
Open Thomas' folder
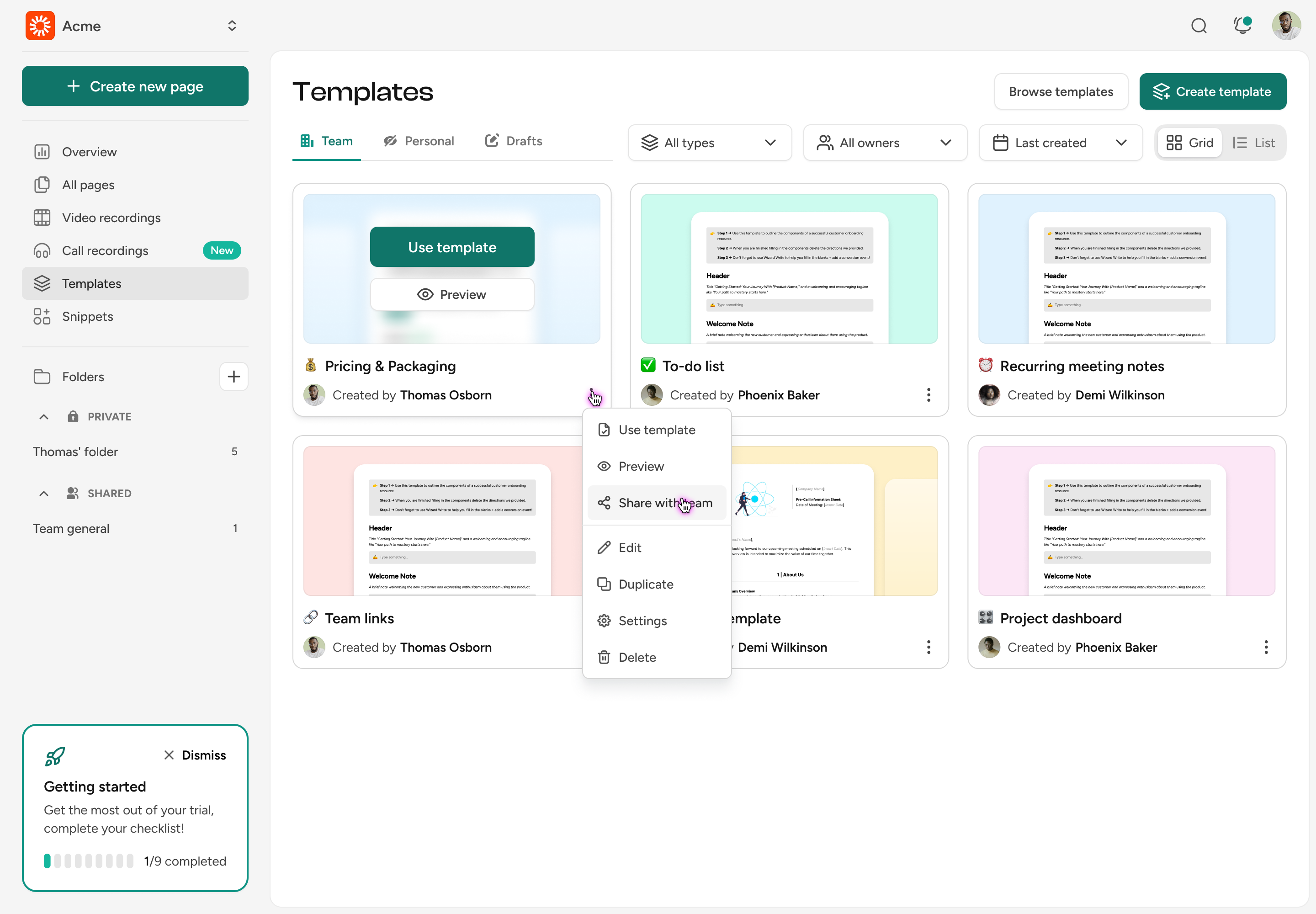(135, 452)
